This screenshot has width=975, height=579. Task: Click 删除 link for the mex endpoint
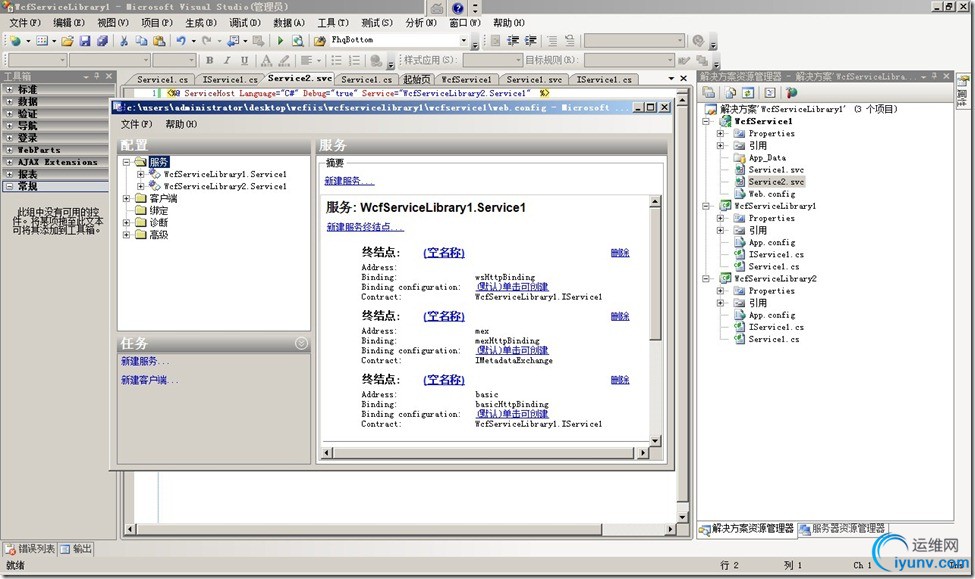pos(620,316)
